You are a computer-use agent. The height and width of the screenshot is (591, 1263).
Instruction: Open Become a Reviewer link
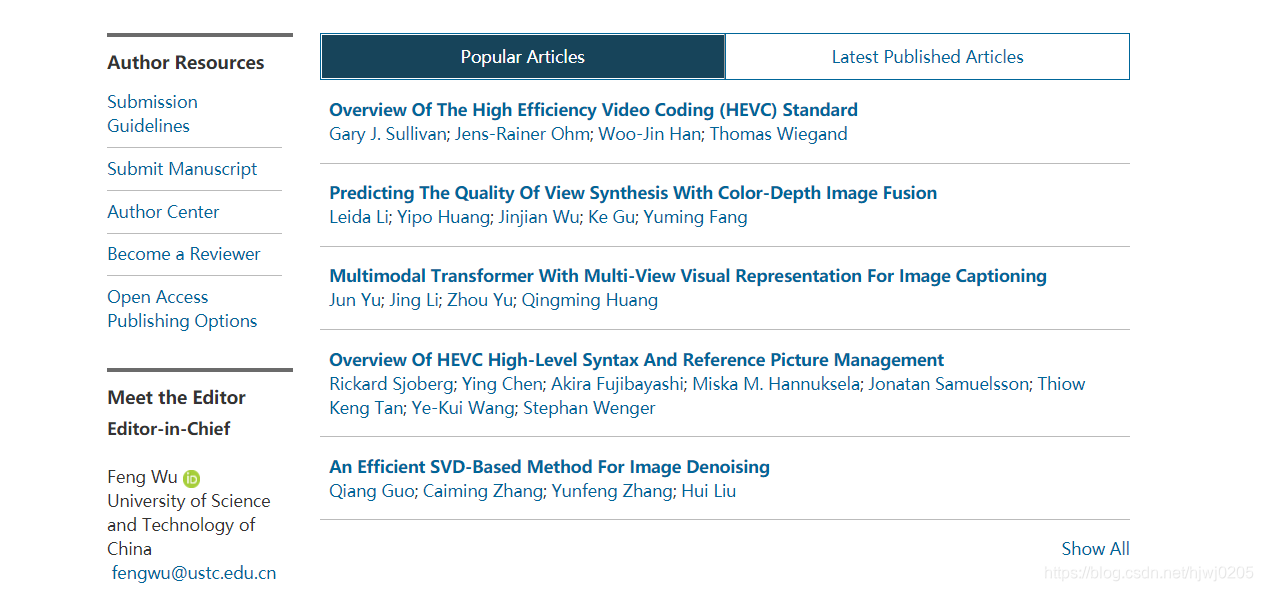click(x=184, y=254)
